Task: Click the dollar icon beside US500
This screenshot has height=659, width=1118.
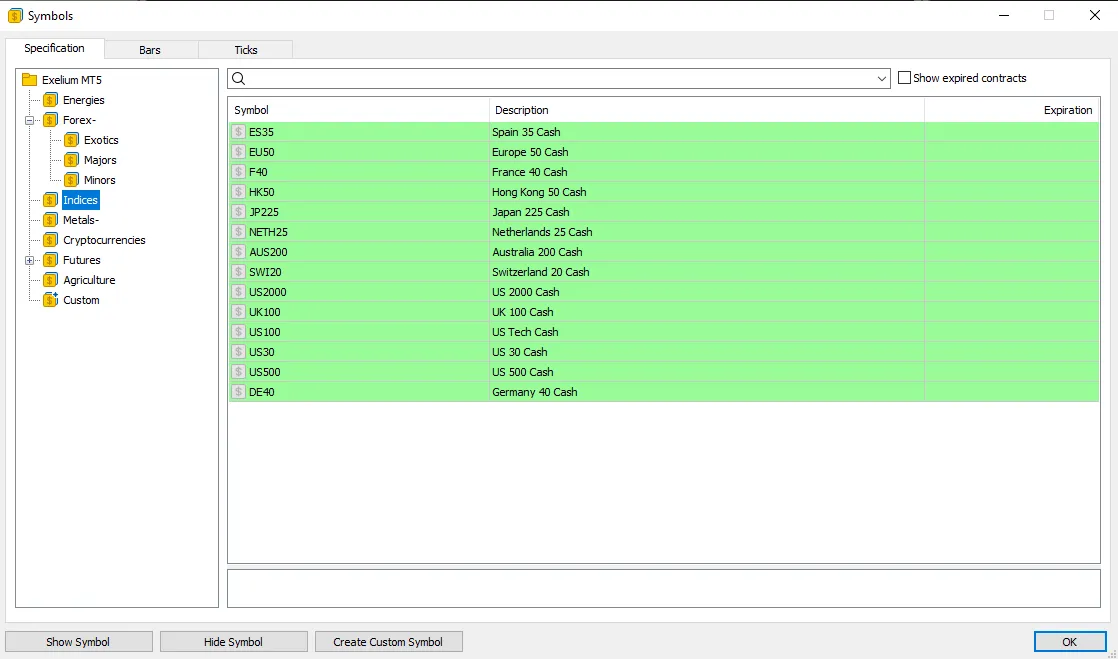Action: click(238, 372)
